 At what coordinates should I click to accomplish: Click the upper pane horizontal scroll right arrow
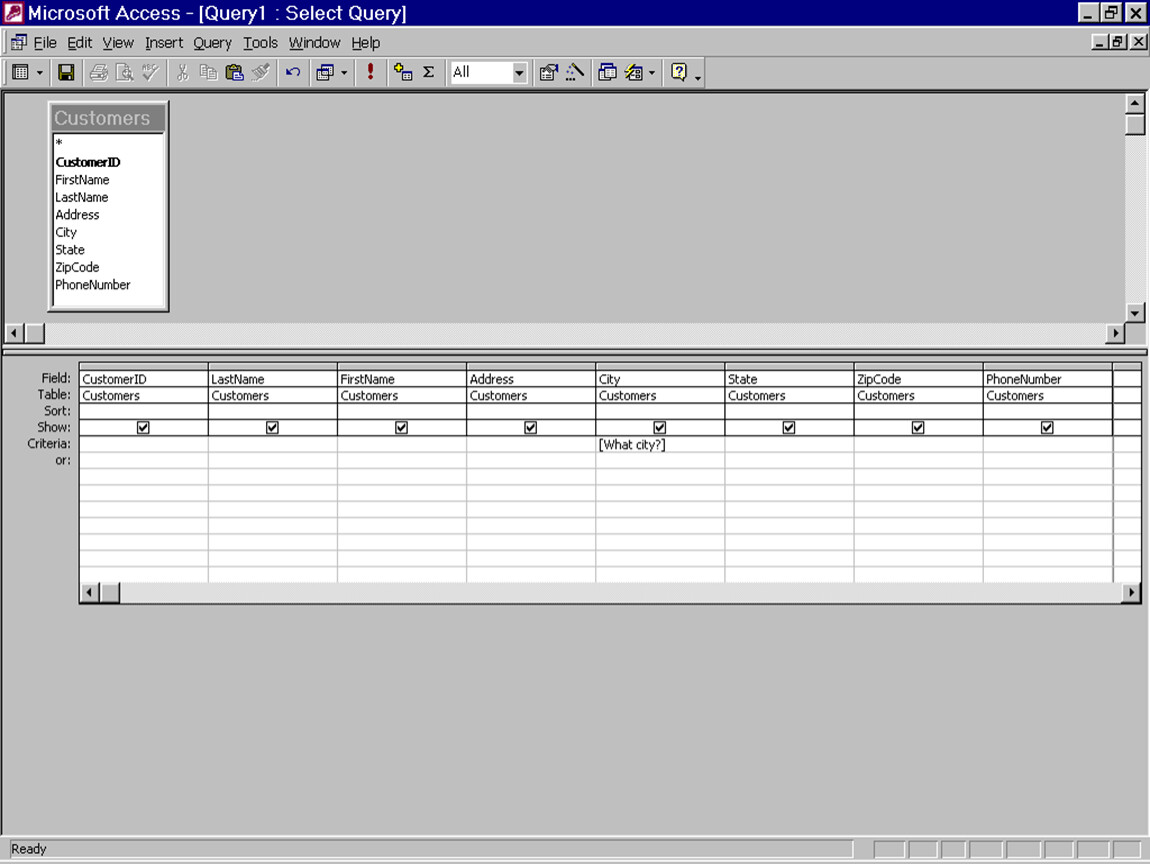point(1115,333)
